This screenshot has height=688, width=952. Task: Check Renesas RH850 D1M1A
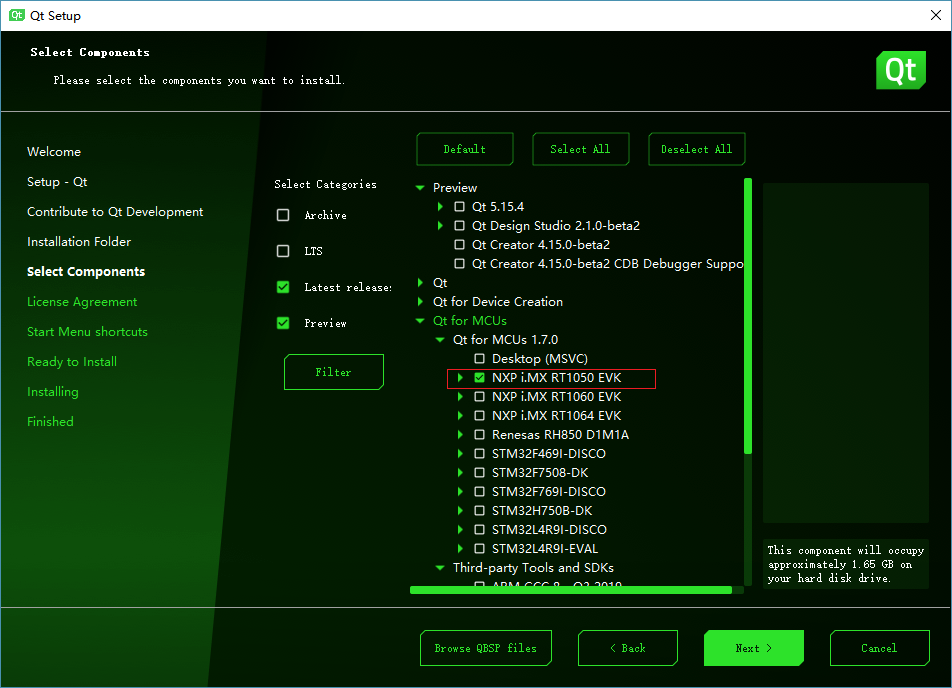tap(480, 435)
